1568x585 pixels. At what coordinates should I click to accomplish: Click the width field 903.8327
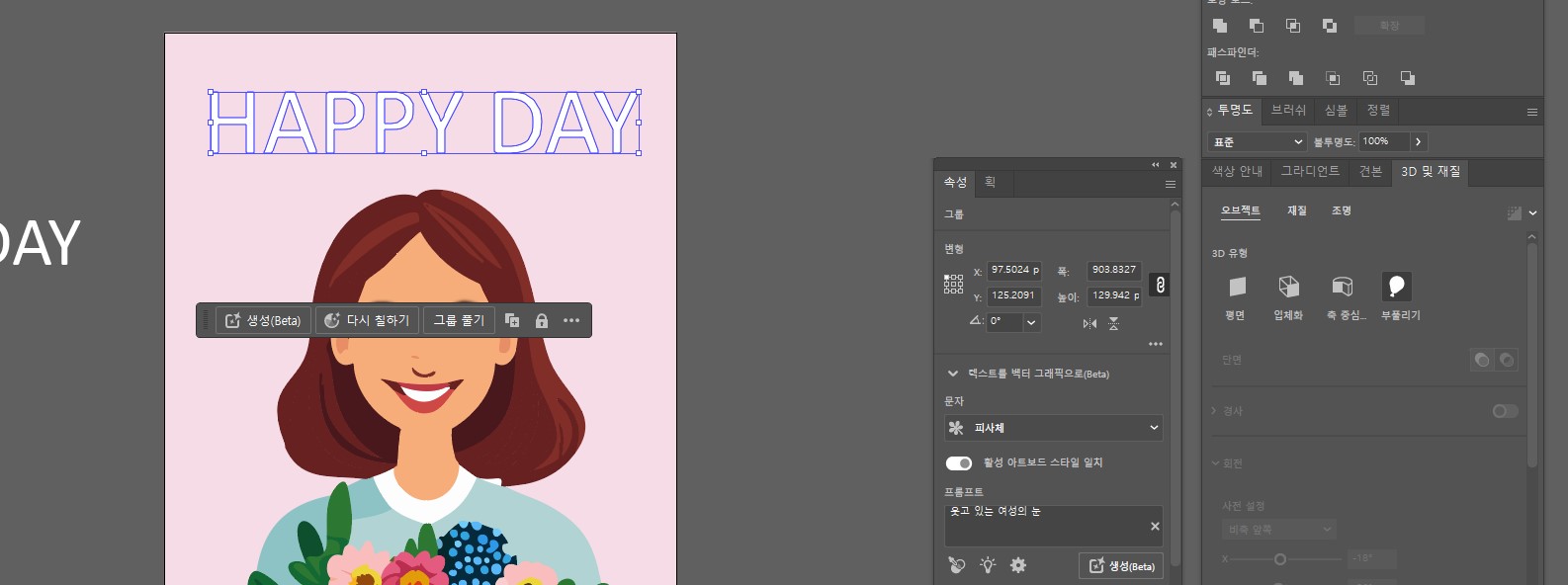pos(1114,270)
